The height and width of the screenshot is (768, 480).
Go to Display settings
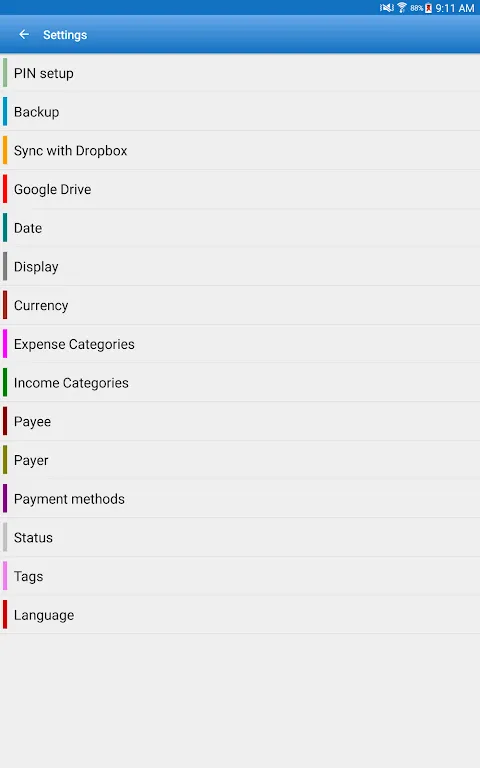[240, 266]
